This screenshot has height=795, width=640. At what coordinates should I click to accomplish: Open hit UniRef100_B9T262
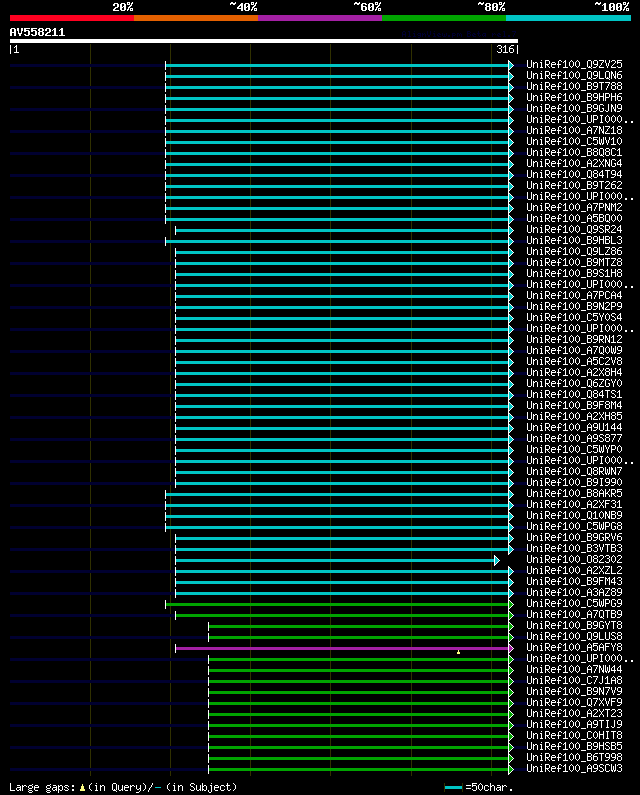click(x=574, y=186)
